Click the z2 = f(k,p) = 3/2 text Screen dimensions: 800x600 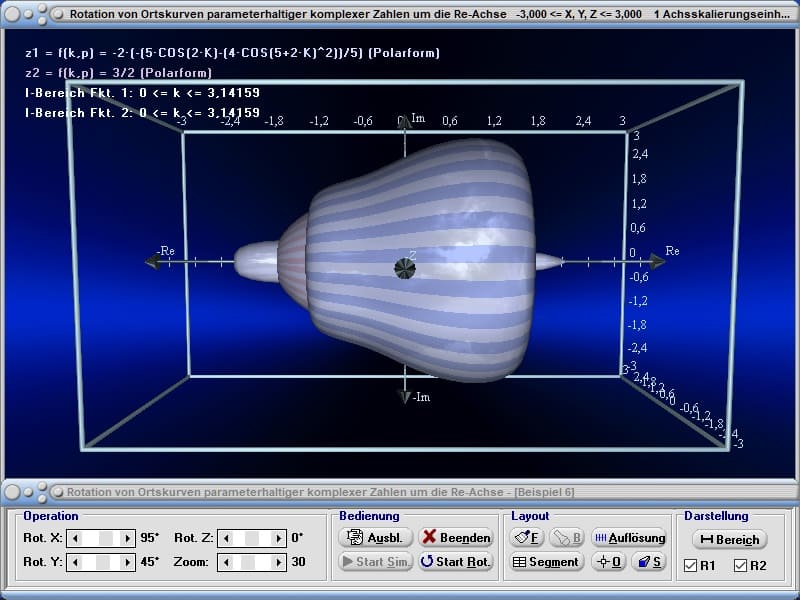(x=118, y=72)
